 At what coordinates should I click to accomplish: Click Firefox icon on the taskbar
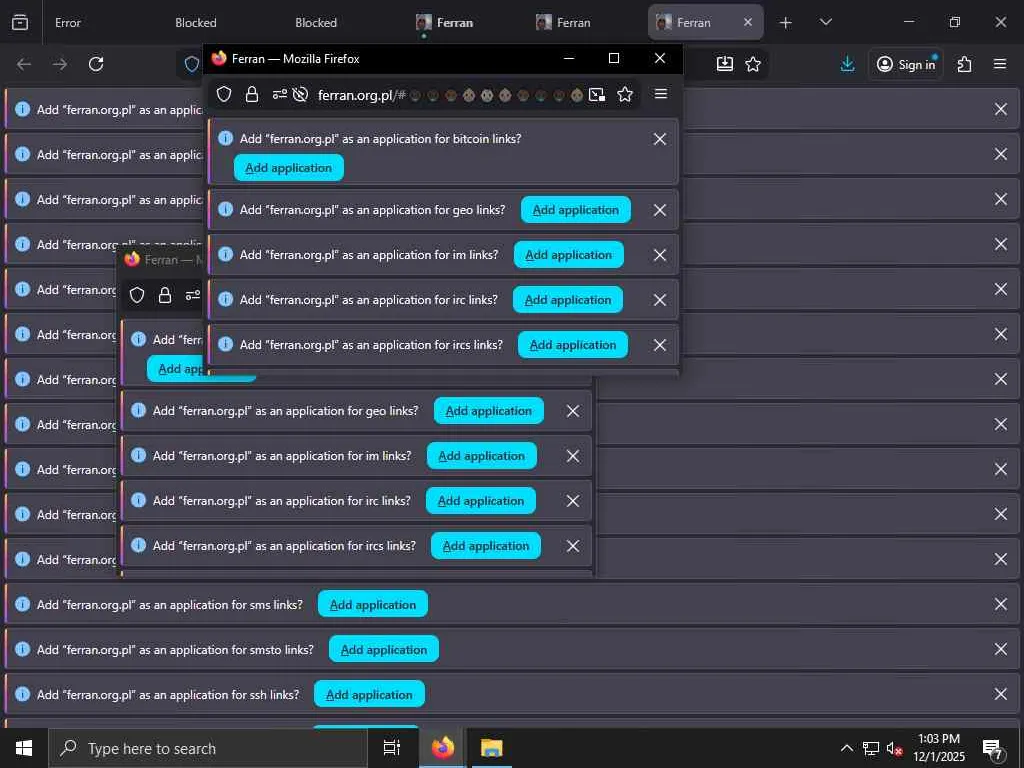pos(443,748)
